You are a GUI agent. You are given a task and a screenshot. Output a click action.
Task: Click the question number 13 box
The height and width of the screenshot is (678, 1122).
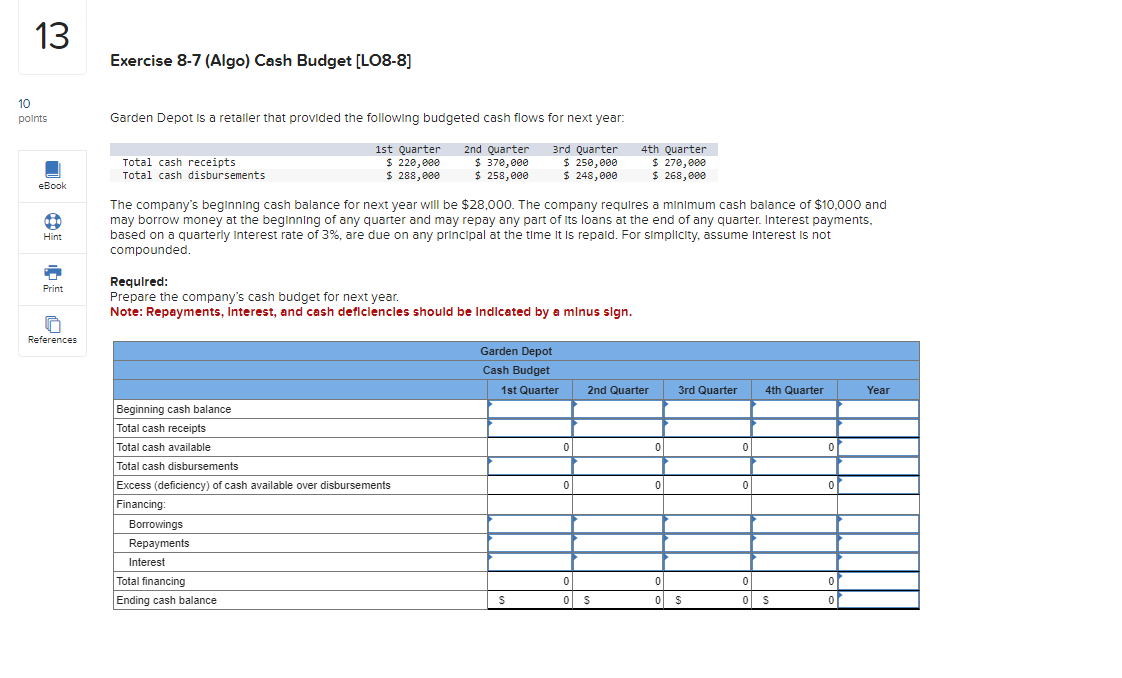click(51, 38)
